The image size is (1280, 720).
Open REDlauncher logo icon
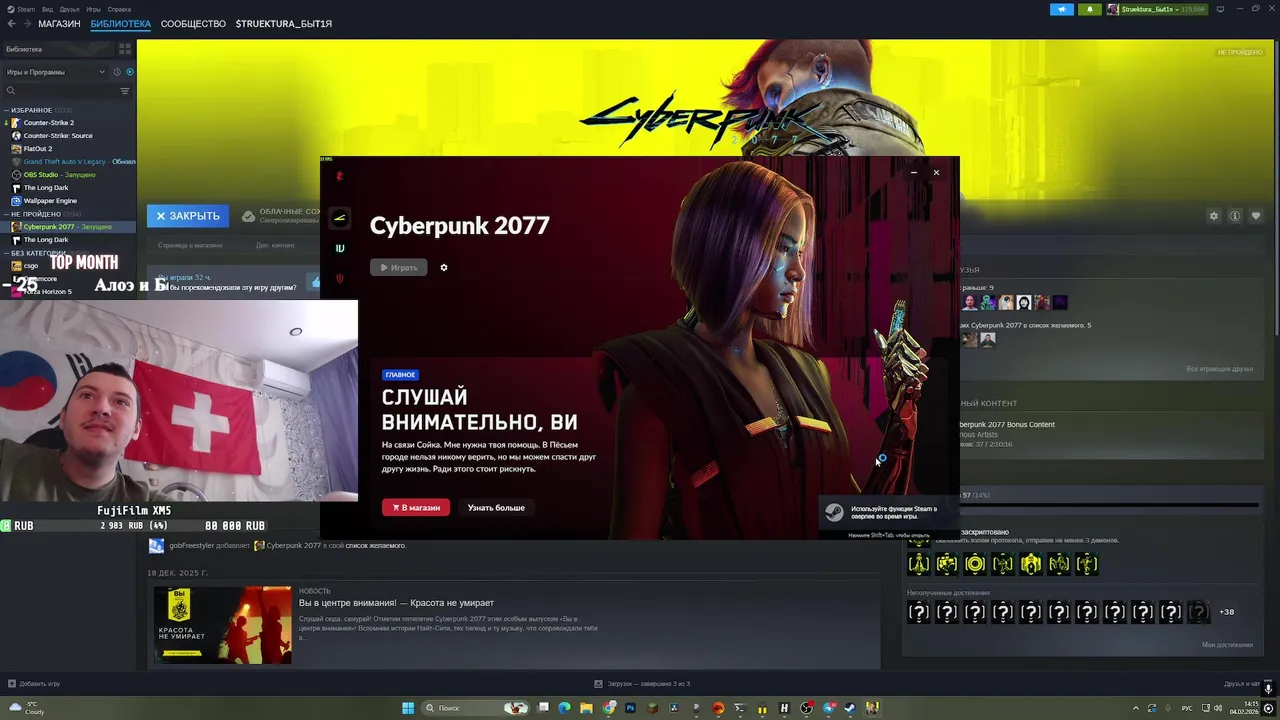click(x=340, y=177)
